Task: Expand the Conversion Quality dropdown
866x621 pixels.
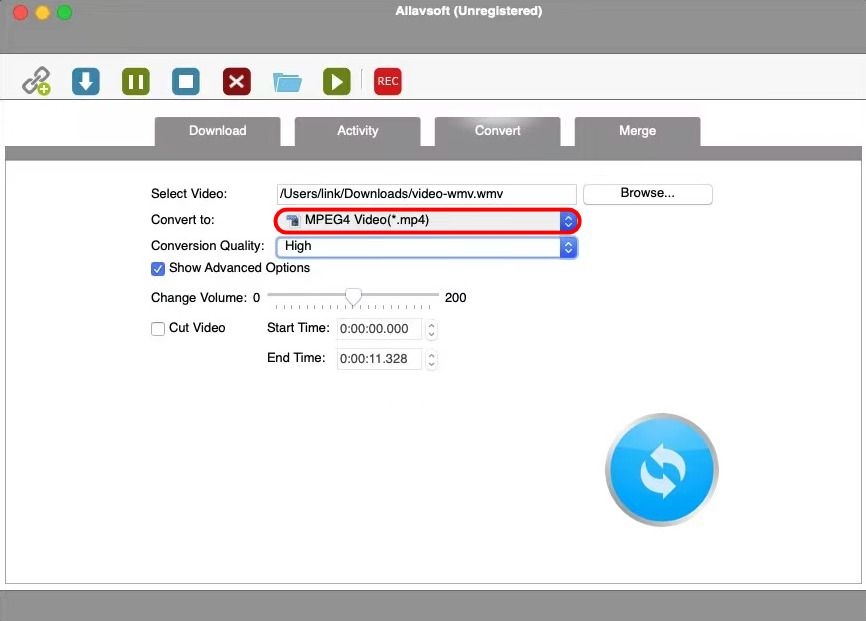Action: (427, 246)
